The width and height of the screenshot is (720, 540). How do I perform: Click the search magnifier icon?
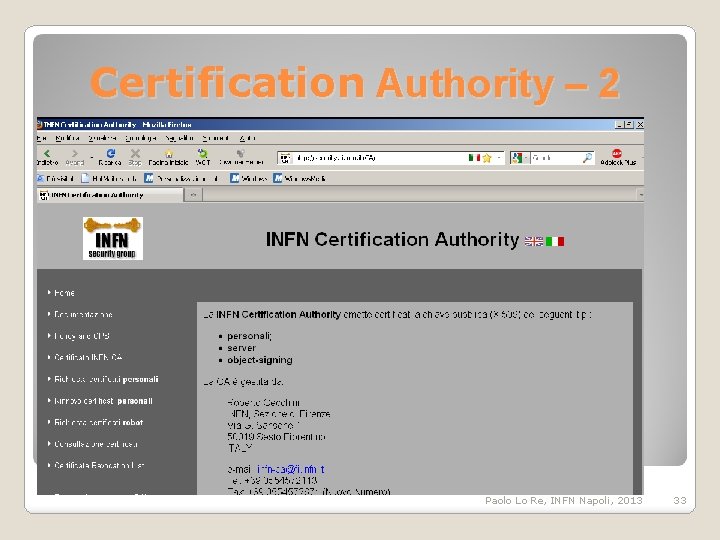point(587,158)
